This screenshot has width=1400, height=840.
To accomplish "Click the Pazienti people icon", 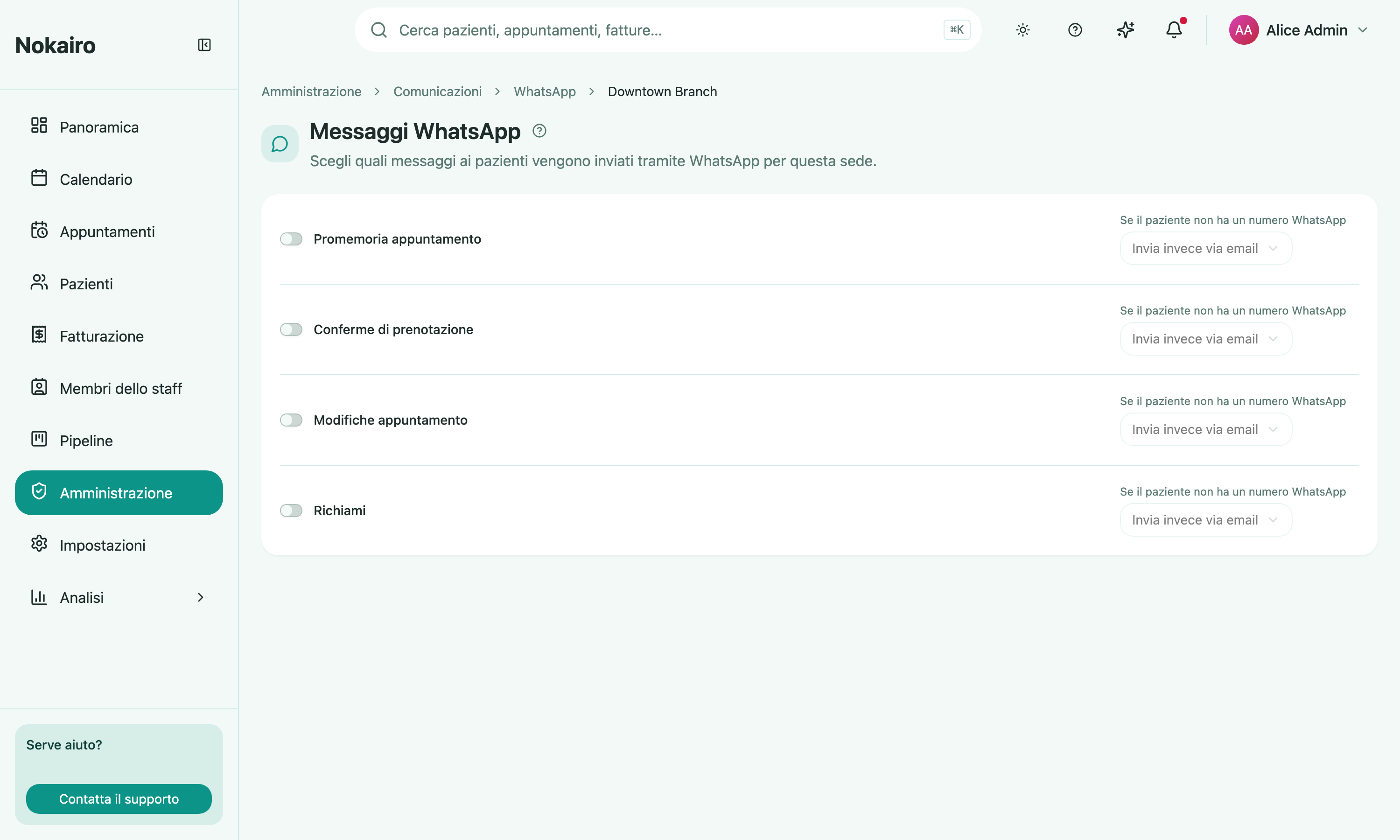I will click(39, 282).
